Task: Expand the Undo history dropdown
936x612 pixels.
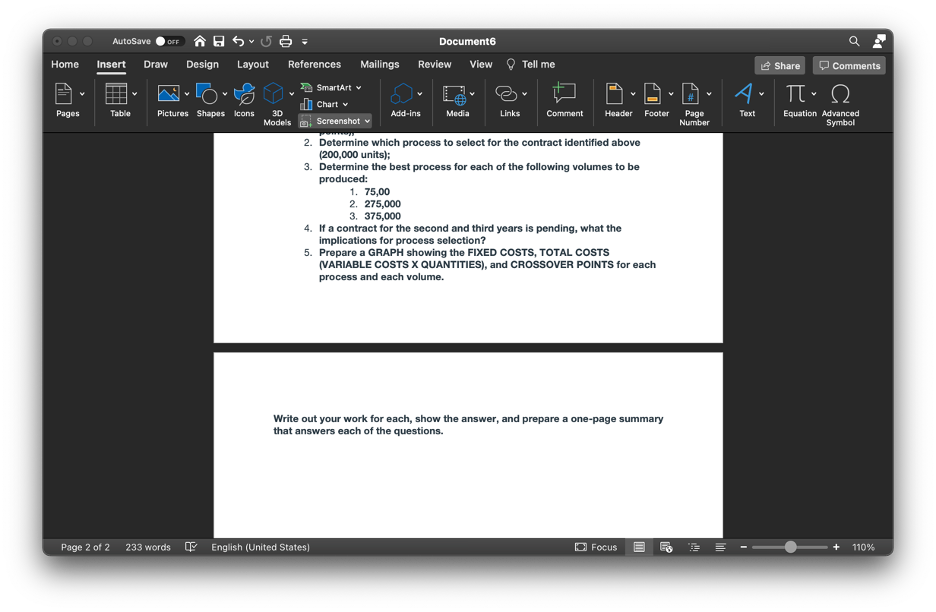Action: 251,41
